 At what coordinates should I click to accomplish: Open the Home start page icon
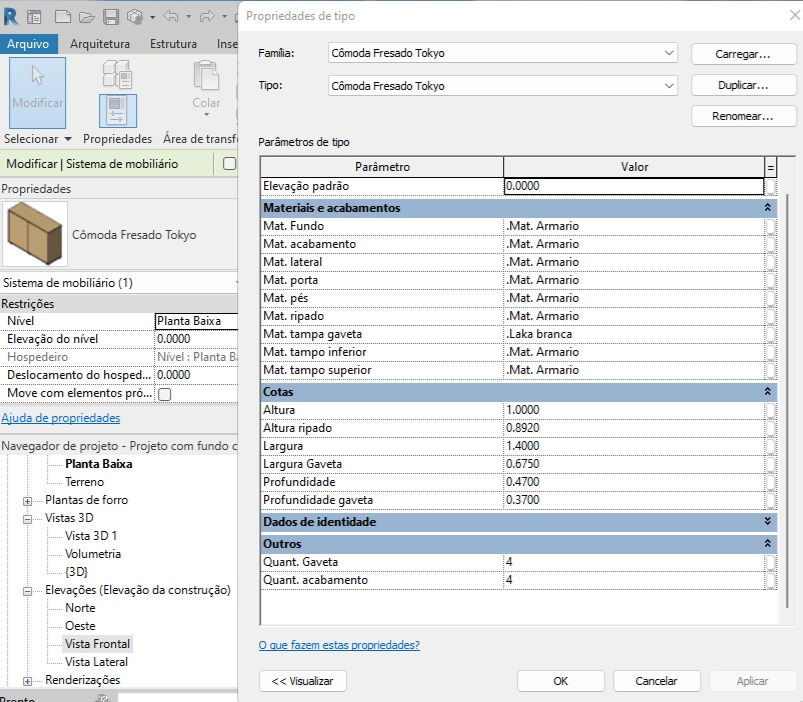point(34,17)
